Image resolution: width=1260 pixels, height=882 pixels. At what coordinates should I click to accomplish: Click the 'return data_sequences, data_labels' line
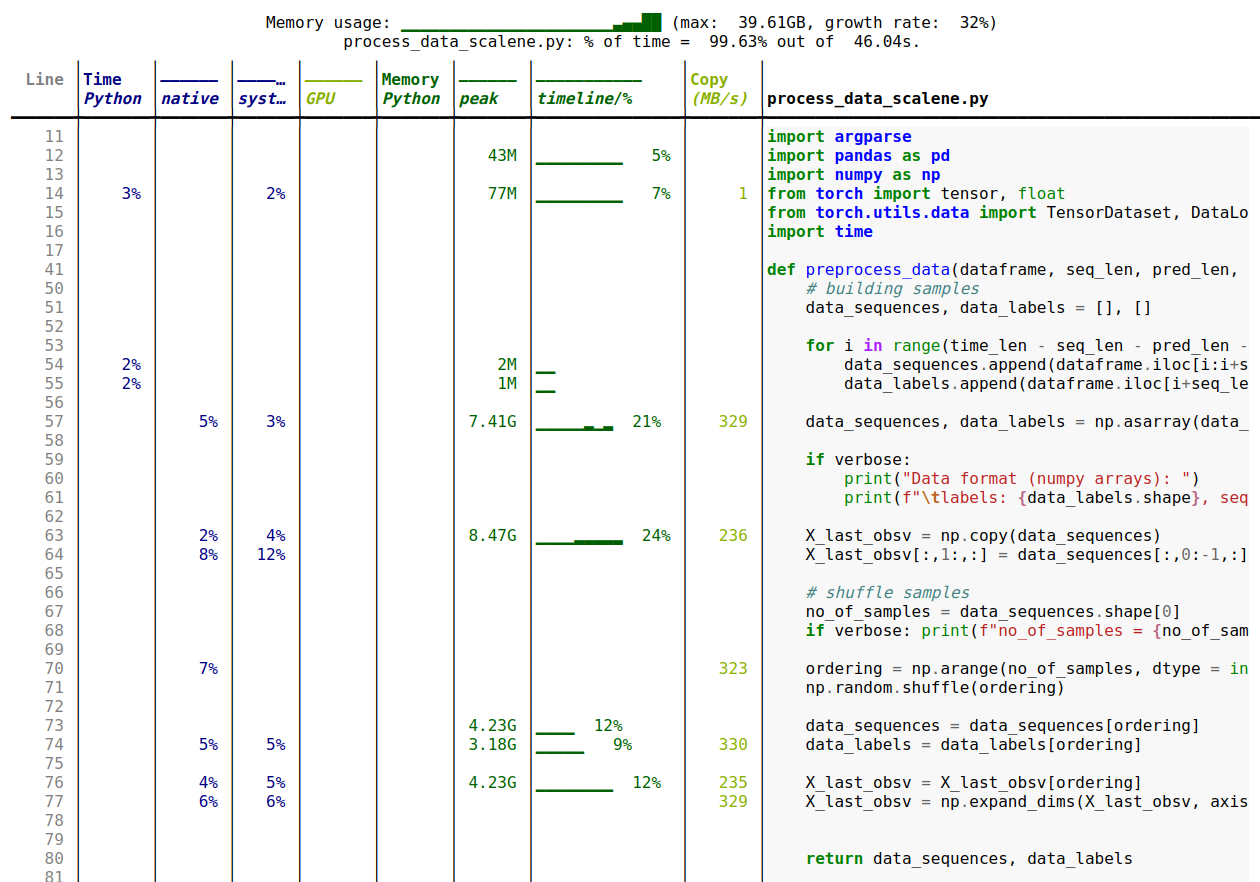[x=968, y=859]
